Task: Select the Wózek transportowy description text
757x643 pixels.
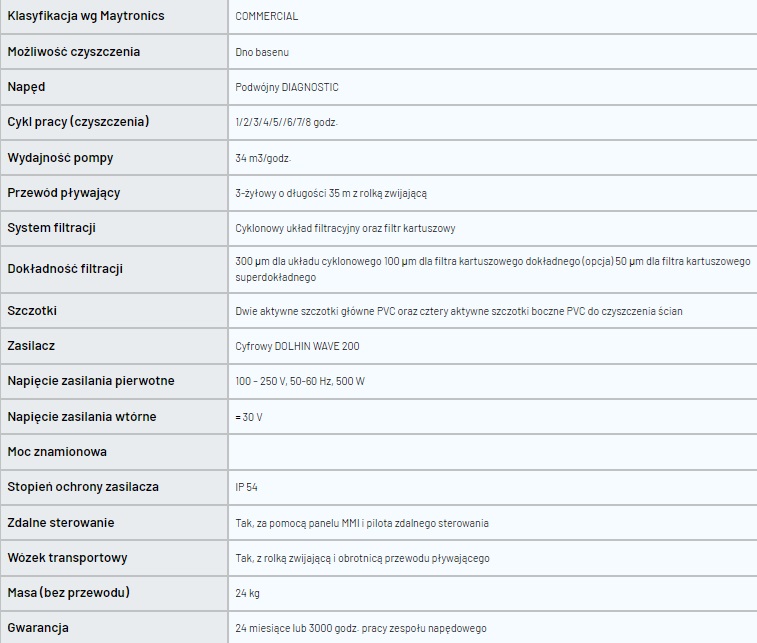Action: pyautogui.click(x=362, y=559)
